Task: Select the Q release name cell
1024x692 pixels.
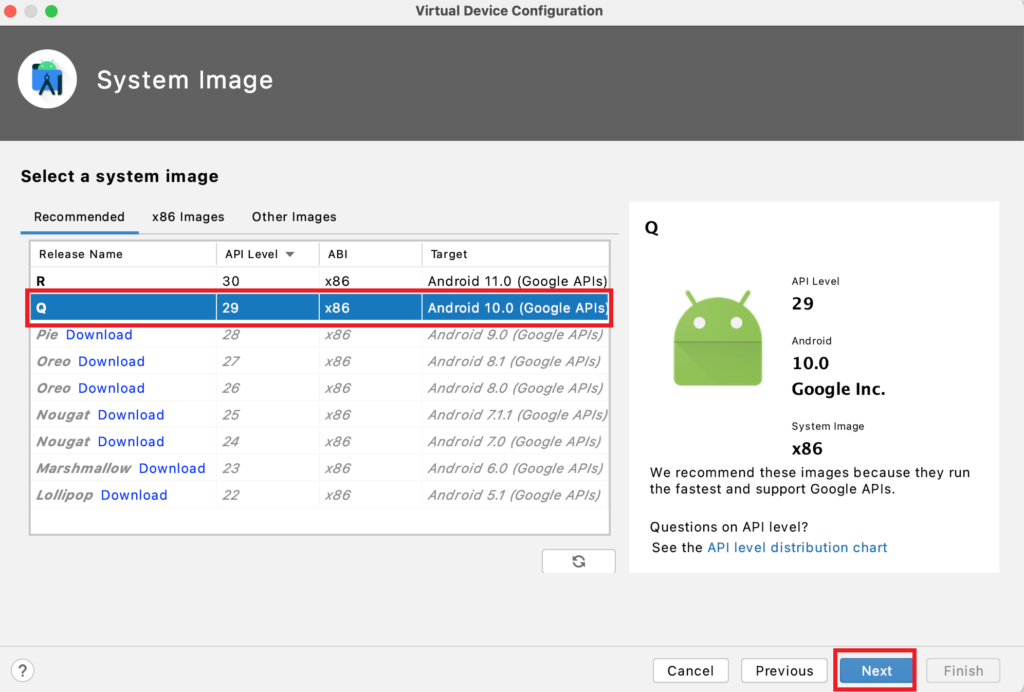Action: [x=123, y=307]
